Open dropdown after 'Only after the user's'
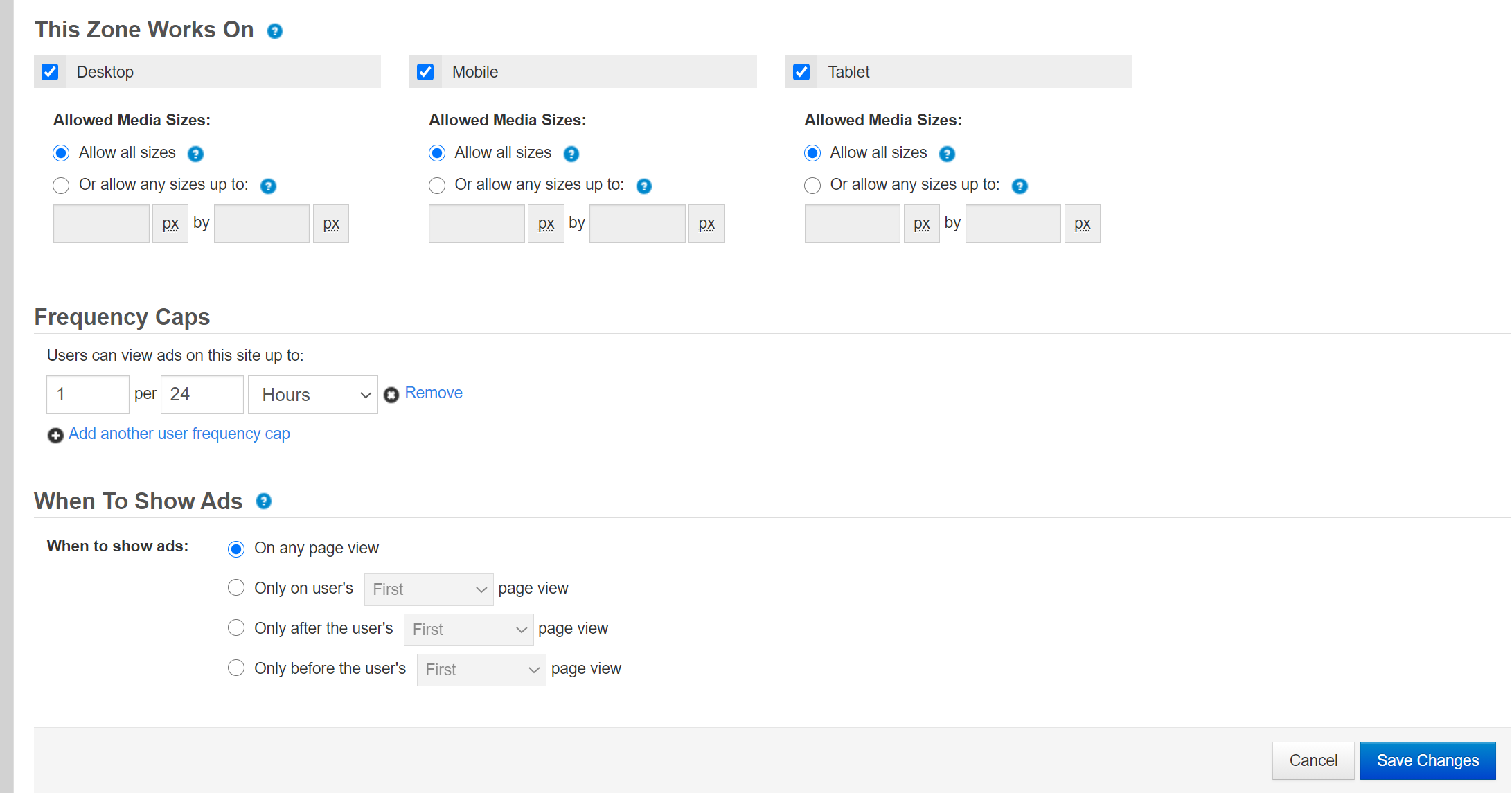The image size is (1512, 793). point(468,630)
